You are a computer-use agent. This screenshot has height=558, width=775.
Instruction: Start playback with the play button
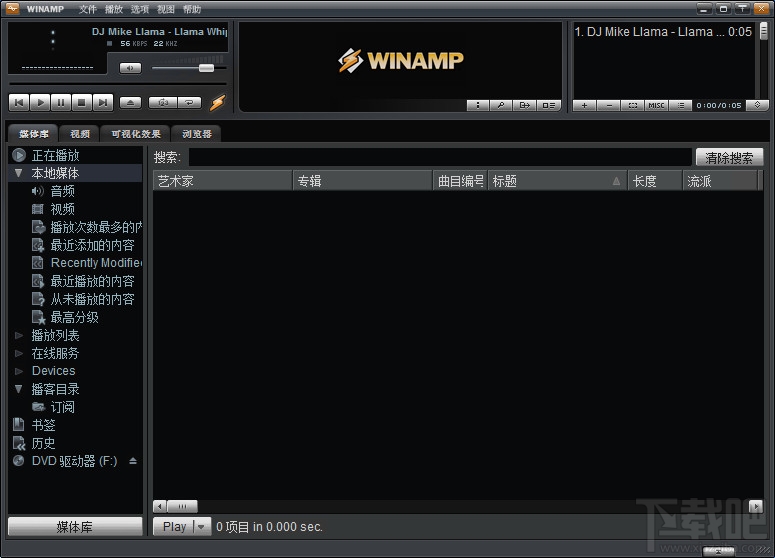tap(40, 102)
